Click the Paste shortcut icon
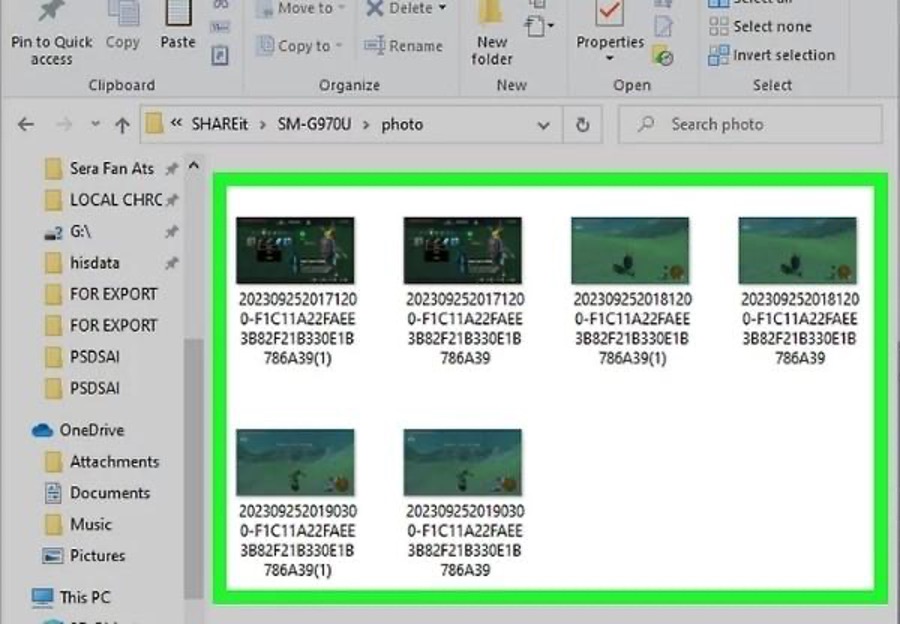 pos(220,56)
